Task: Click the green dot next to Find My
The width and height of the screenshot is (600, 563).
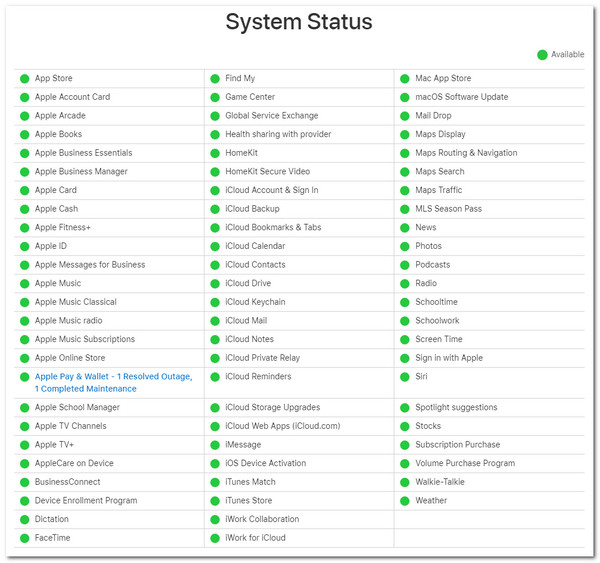Action: tap(215, 79)
